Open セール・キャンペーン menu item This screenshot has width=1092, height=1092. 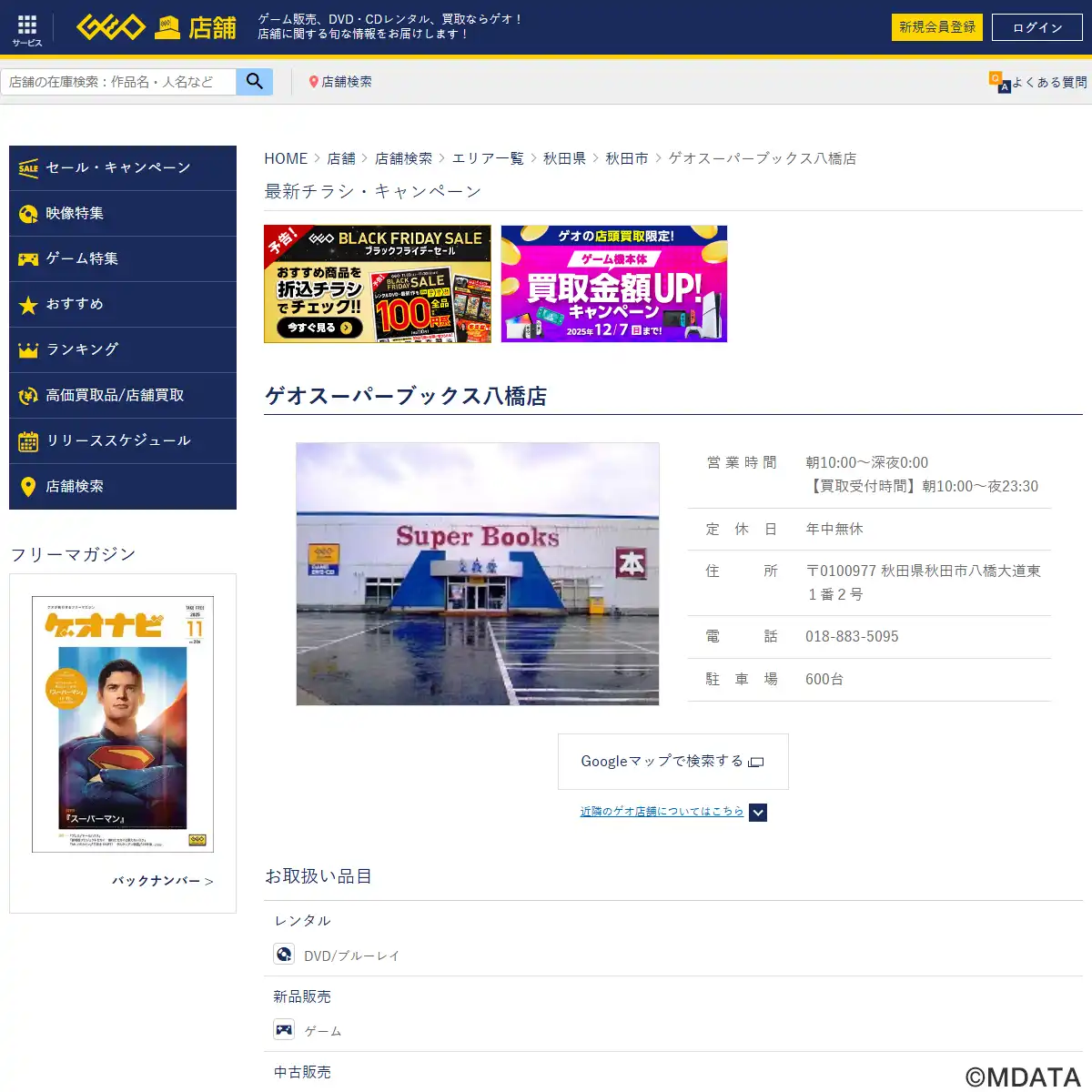[x=123, y=168]
